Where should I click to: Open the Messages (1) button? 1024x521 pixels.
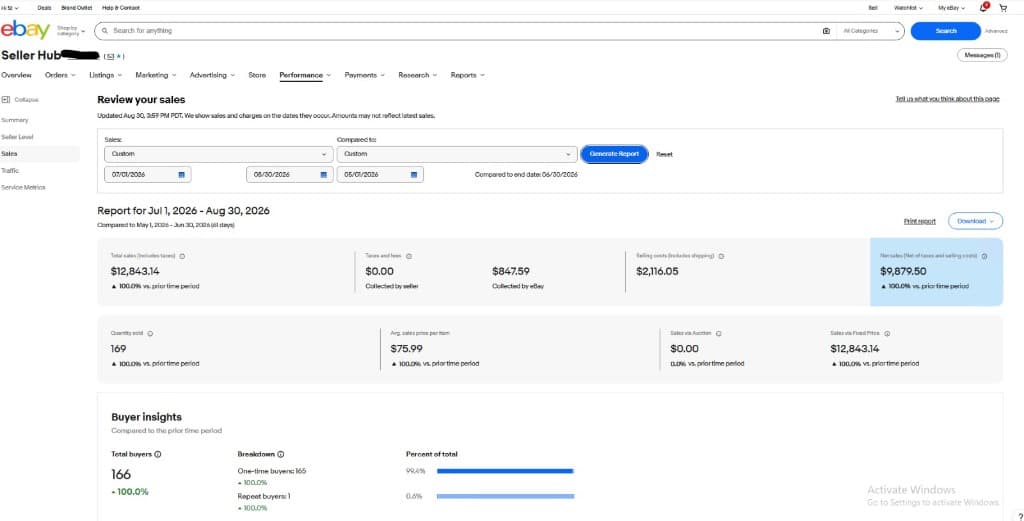pos(982,55)
